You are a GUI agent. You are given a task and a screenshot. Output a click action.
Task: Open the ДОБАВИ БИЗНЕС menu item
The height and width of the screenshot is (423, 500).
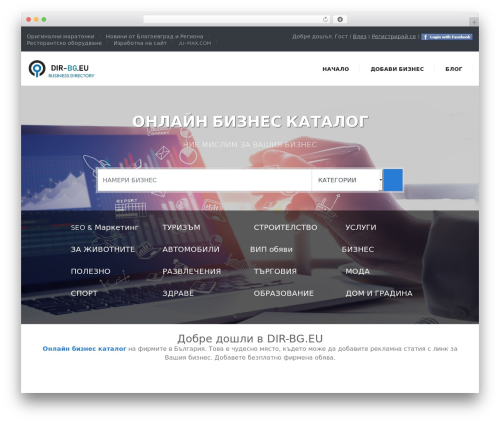tap(397, 69)
